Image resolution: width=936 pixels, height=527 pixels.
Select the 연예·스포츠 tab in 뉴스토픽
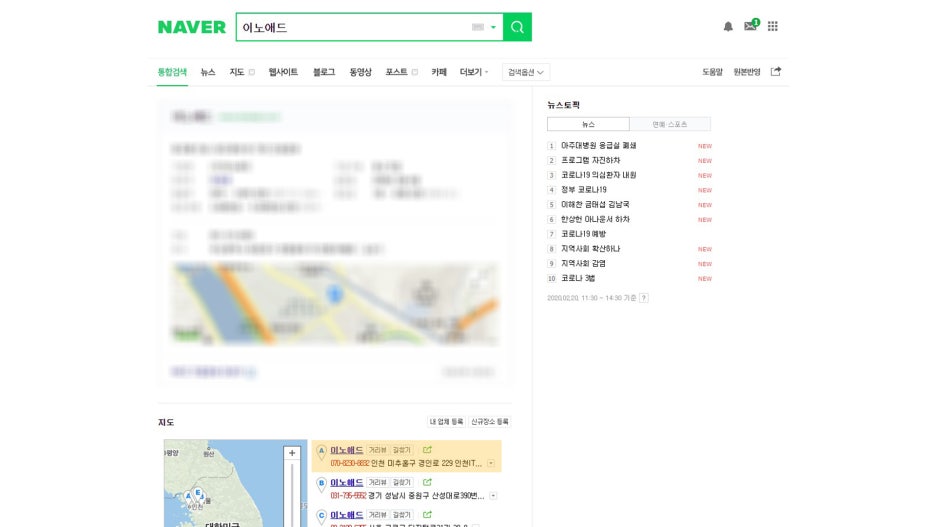pos(670,124)
